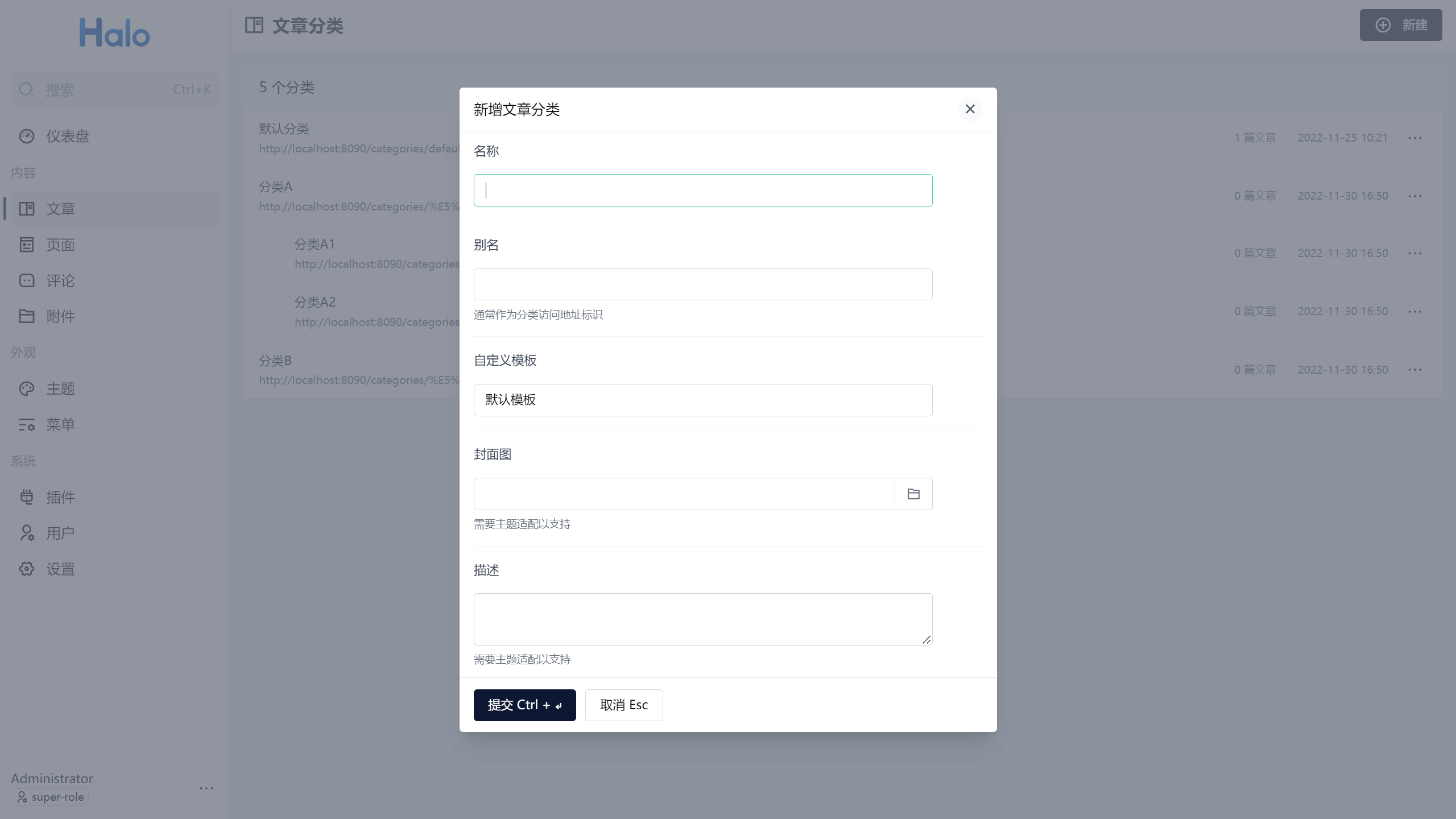Select 文章 menu item in sidebar

(114, 208)
